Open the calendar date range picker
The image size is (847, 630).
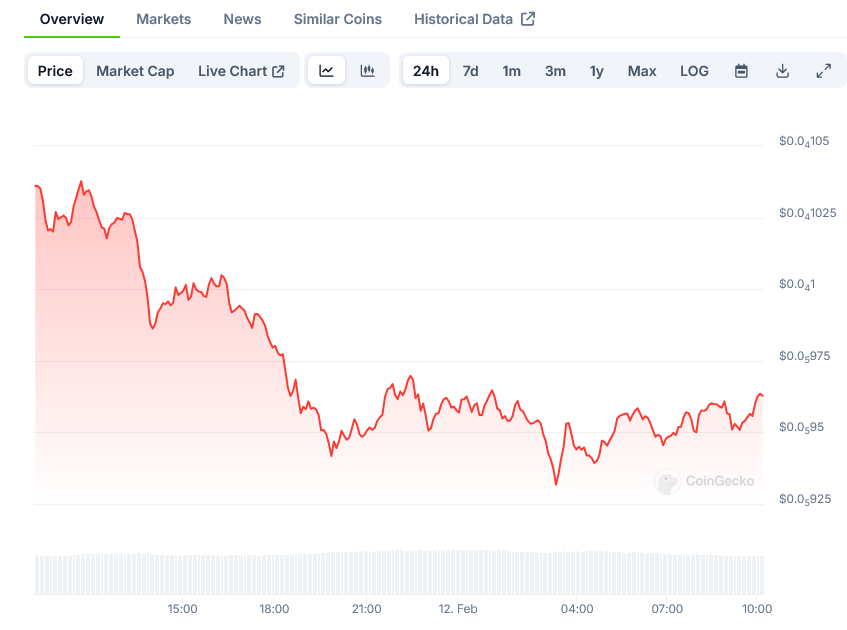[741, 71]
